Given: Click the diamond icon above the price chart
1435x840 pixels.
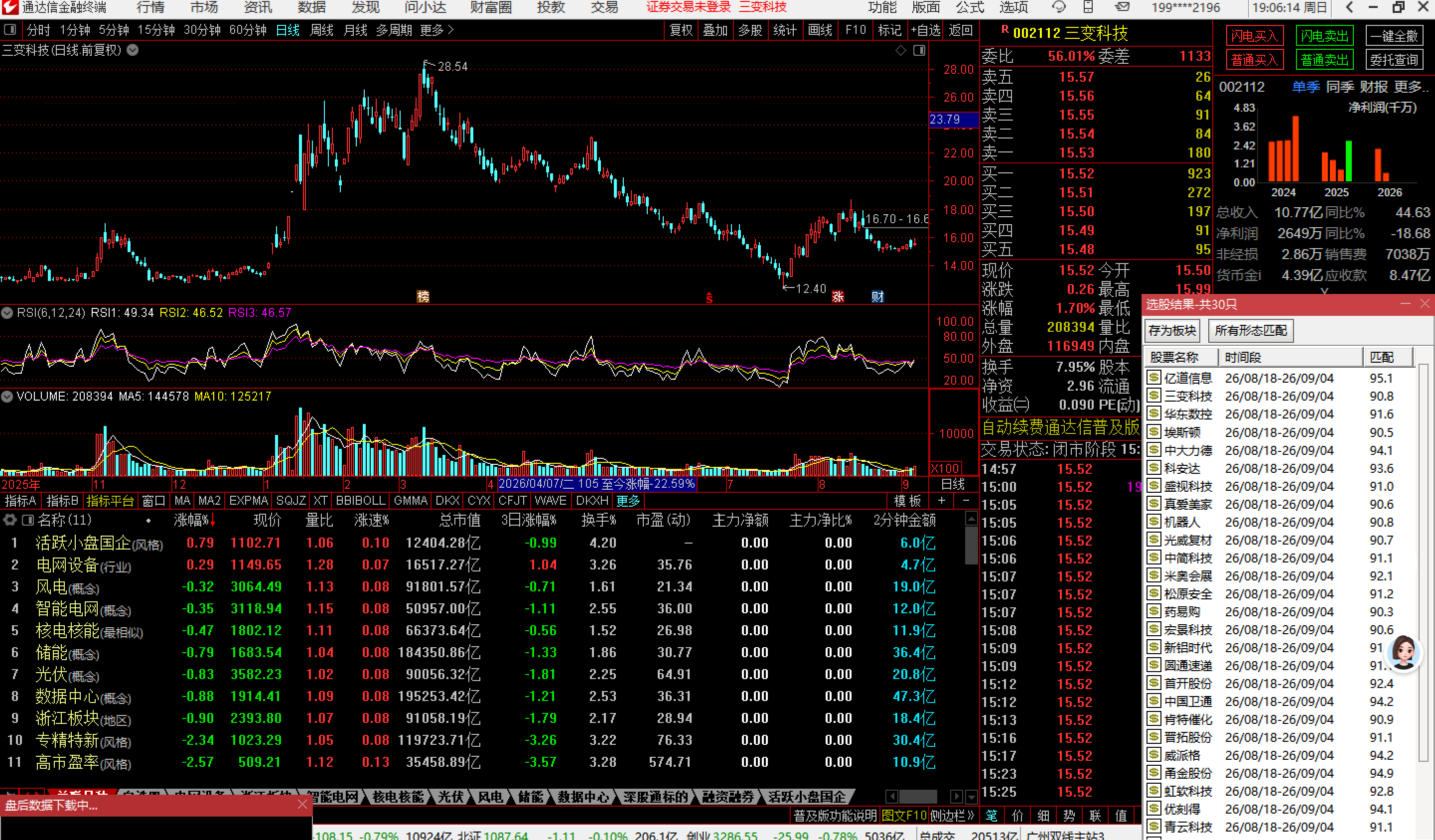Looking at the screenshot, I should (901, 51).
